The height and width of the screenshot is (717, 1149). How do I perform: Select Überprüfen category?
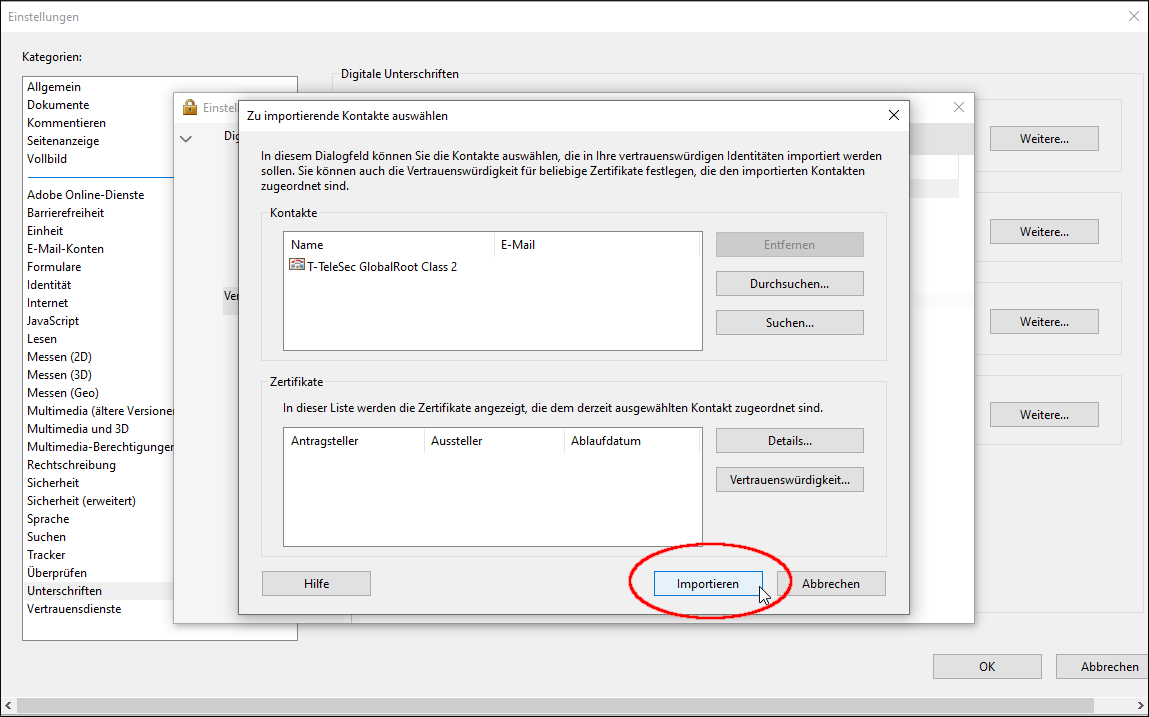coord(57,573)
